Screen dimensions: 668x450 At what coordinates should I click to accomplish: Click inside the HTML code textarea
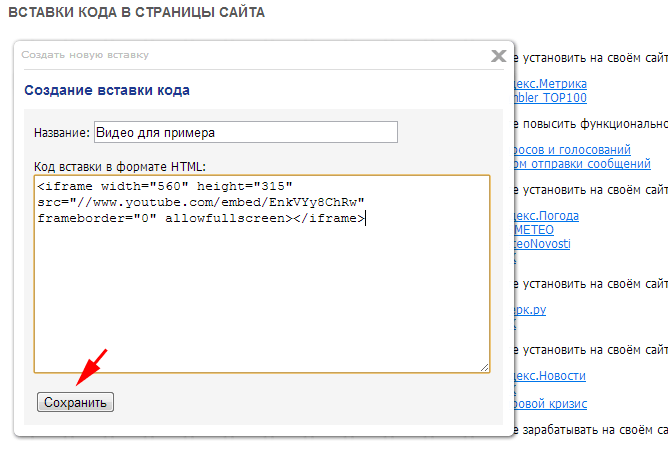(260, 290)
